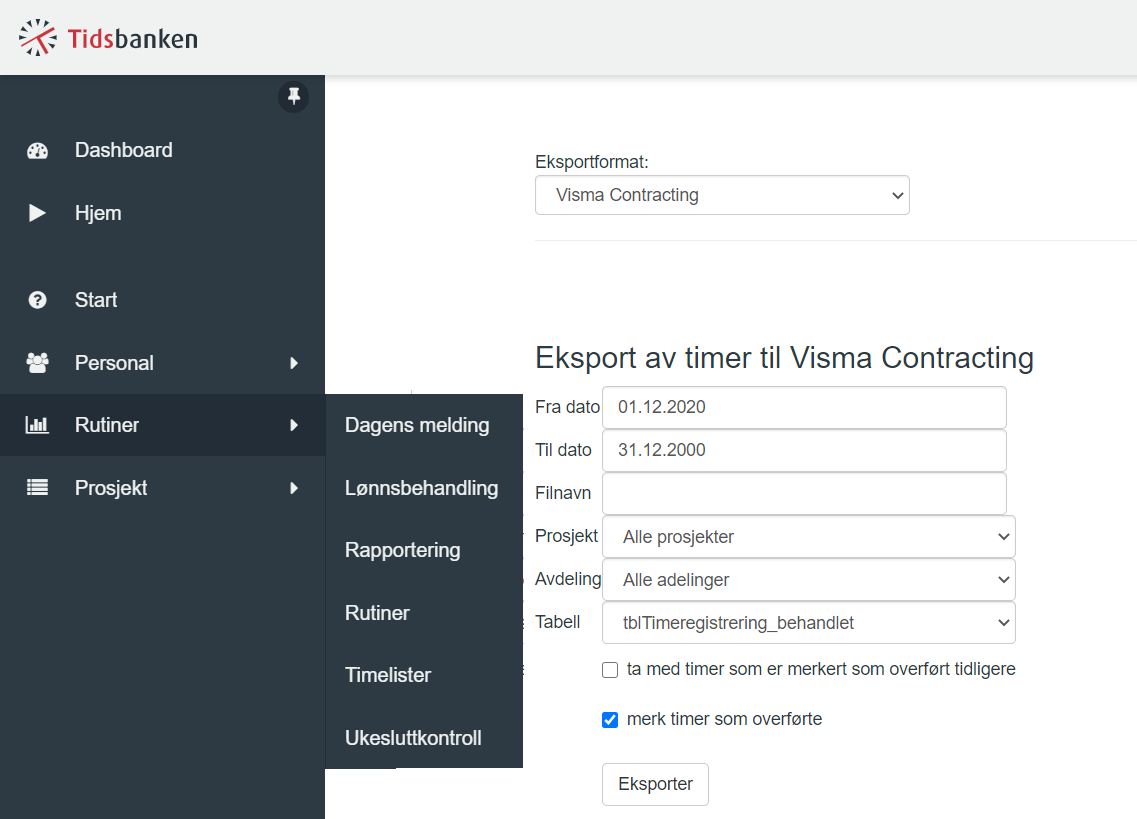This screenshot has height=819, width=1137.
Task: Select Rutiner in the main sidebar
Action: click(x=162, y=425)
